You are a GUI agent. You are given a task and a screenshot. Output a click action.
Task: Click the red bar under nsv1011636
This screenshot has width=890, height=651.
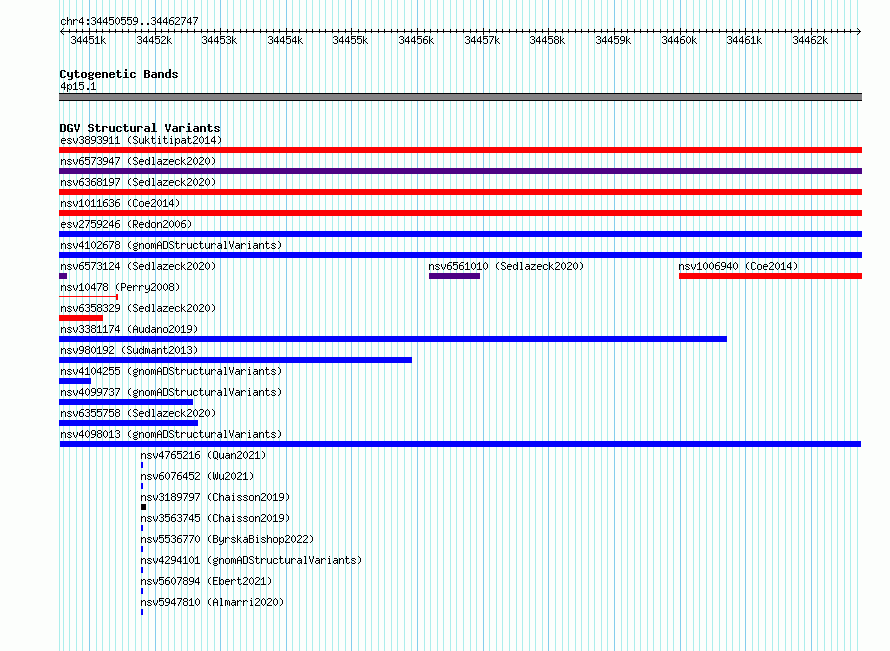460,213
